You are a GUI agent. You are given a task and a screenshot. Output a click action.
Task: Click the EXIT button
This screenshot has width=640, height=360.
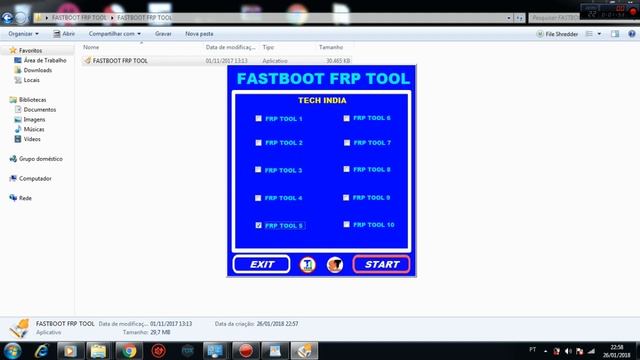262,264
